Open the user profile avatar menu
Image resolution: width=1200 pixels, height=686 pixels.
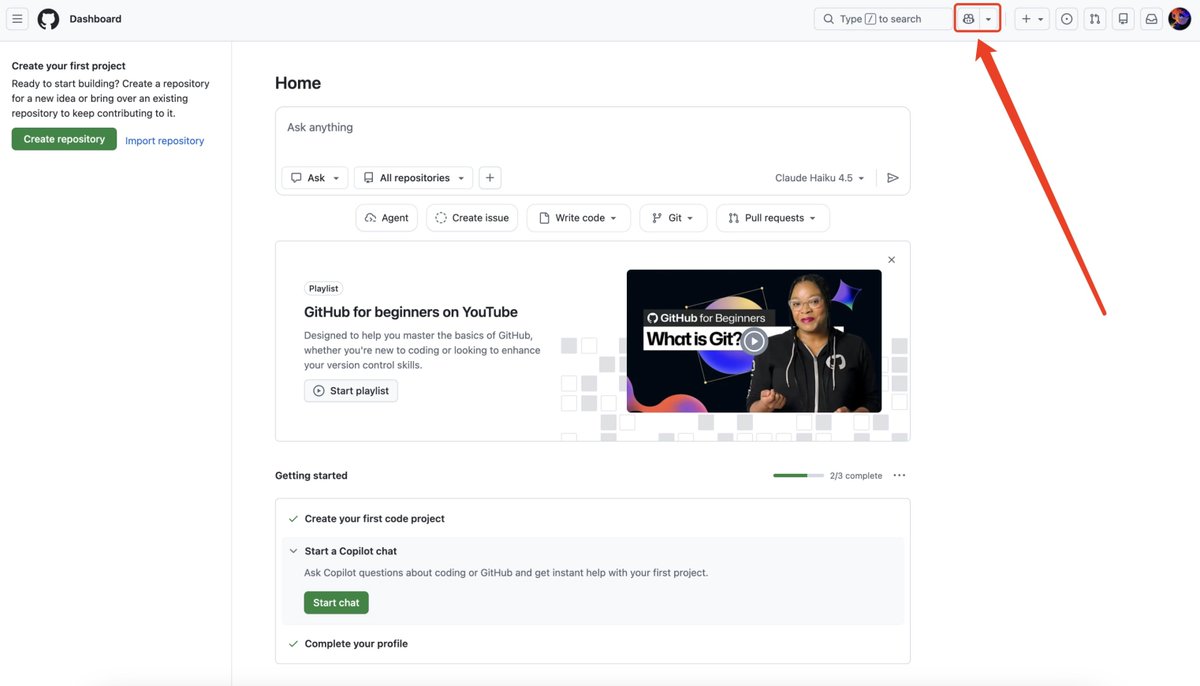(1179, 19)
